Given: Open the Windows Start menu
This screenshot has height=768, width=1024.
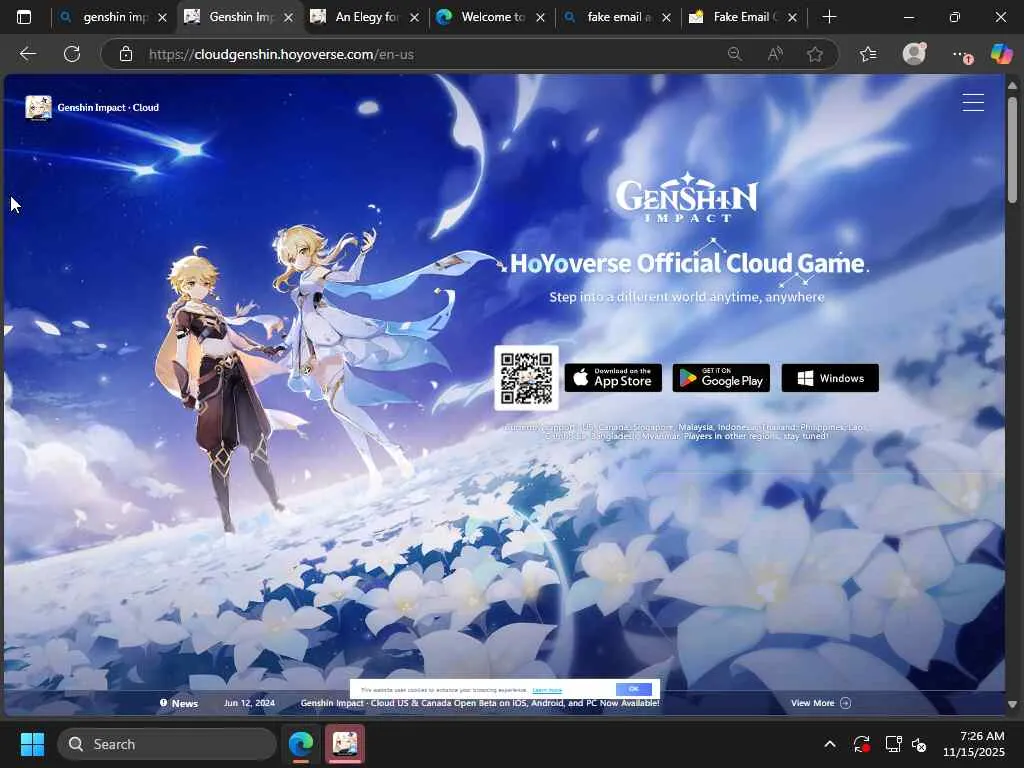Looking at the screenshot, I should click(32, 744).
